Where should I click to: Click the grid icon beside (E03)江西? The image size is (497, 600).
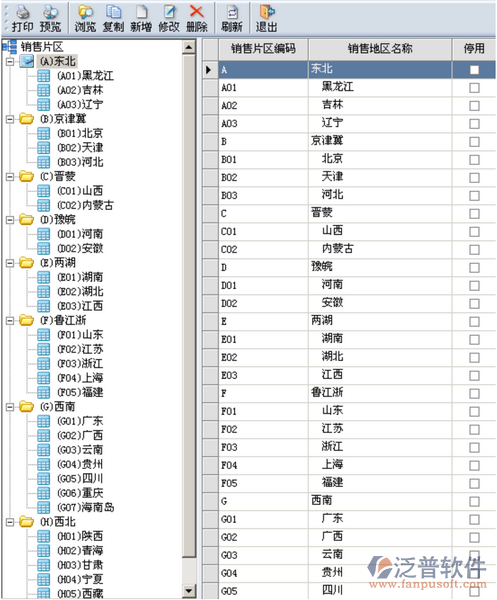pos(44,306)
